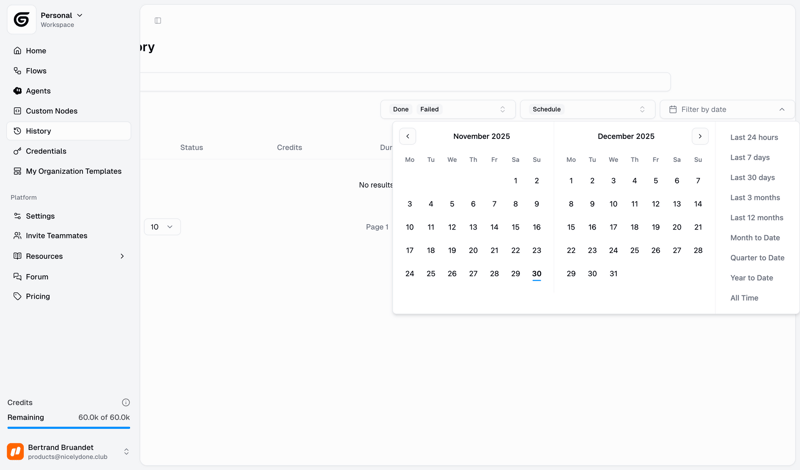Open Settings page
Screen dimensions: 800x470
pos(69,216)
